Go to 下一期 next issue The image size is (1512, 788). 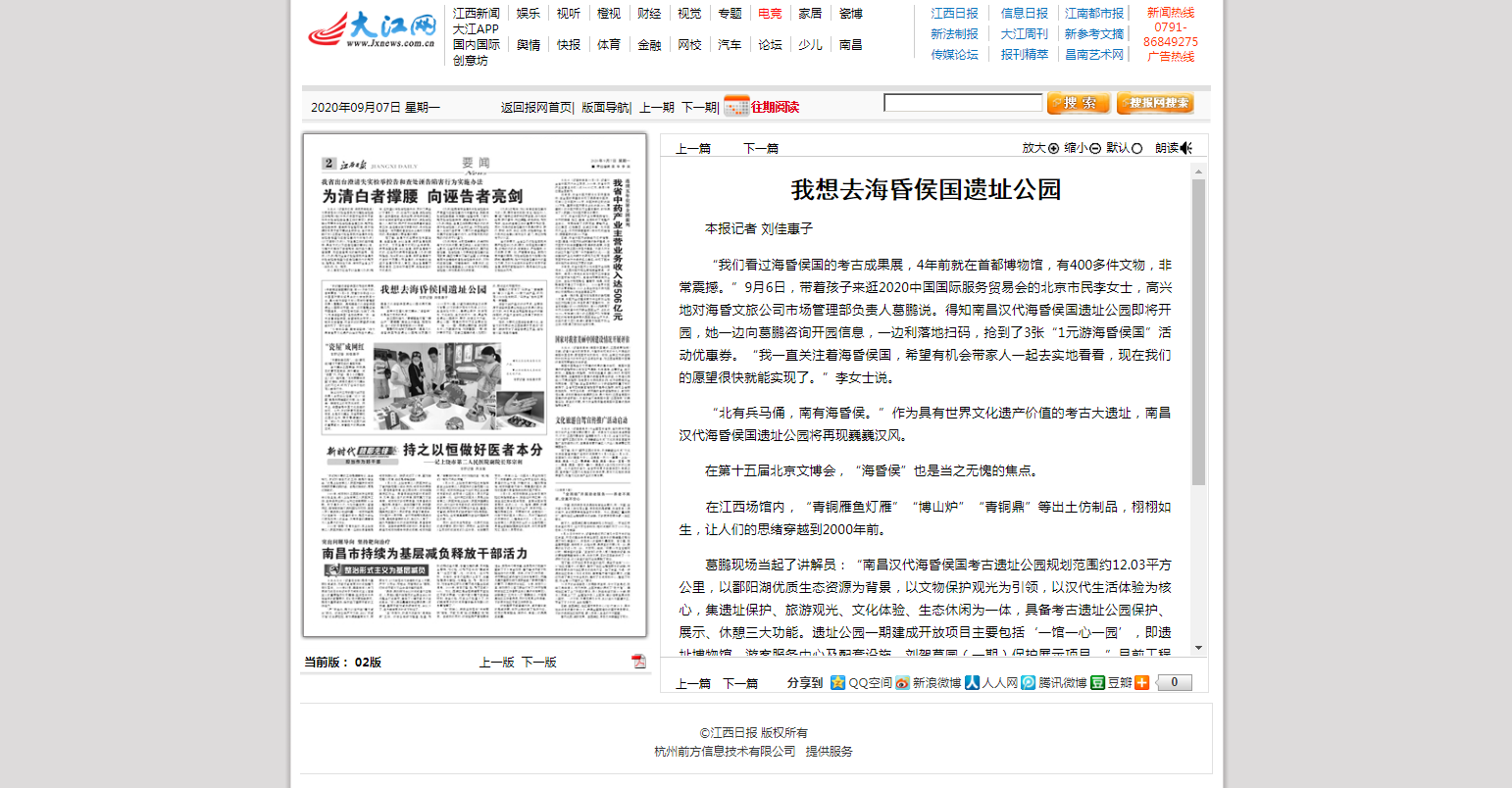[x=699, y=108]
